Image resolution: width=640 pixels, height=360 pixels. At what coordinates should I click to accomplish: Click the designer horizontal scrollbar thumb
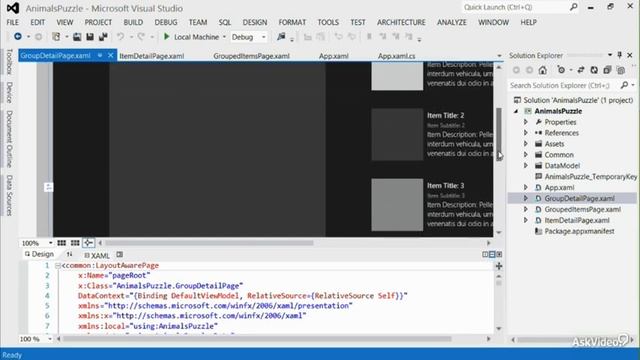(209, 243)
